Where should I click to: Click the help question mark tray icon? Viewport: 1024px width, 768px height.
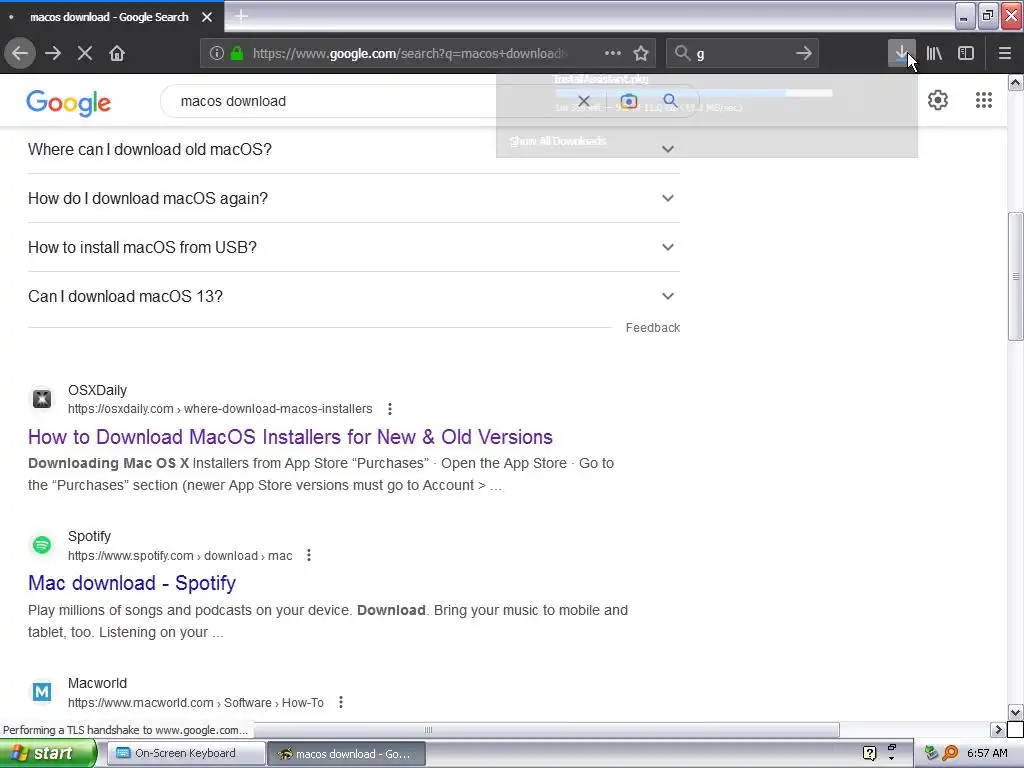pos(869,753)
